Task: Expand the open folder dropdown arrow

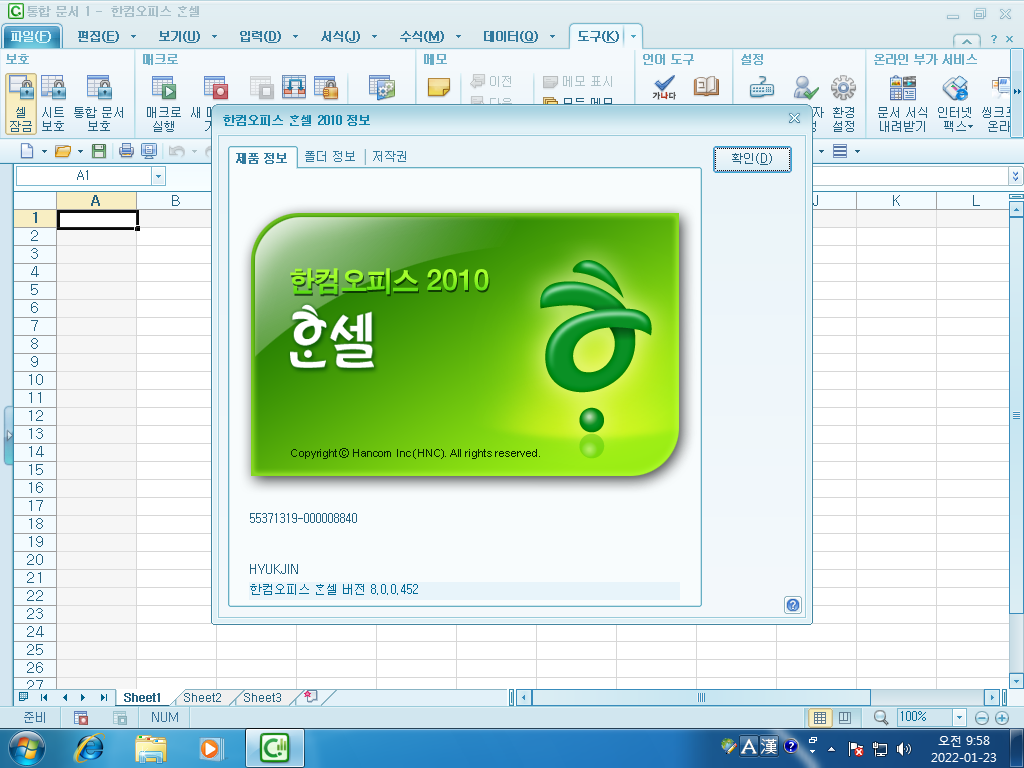Action: pyautogui.click(x=80, y=152)
